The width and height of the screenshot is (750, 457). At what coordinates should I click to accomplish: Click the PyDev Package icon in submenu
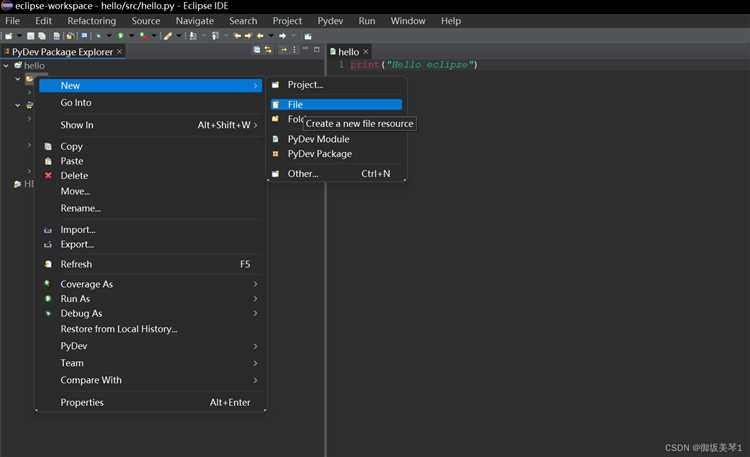click(276, 154)
